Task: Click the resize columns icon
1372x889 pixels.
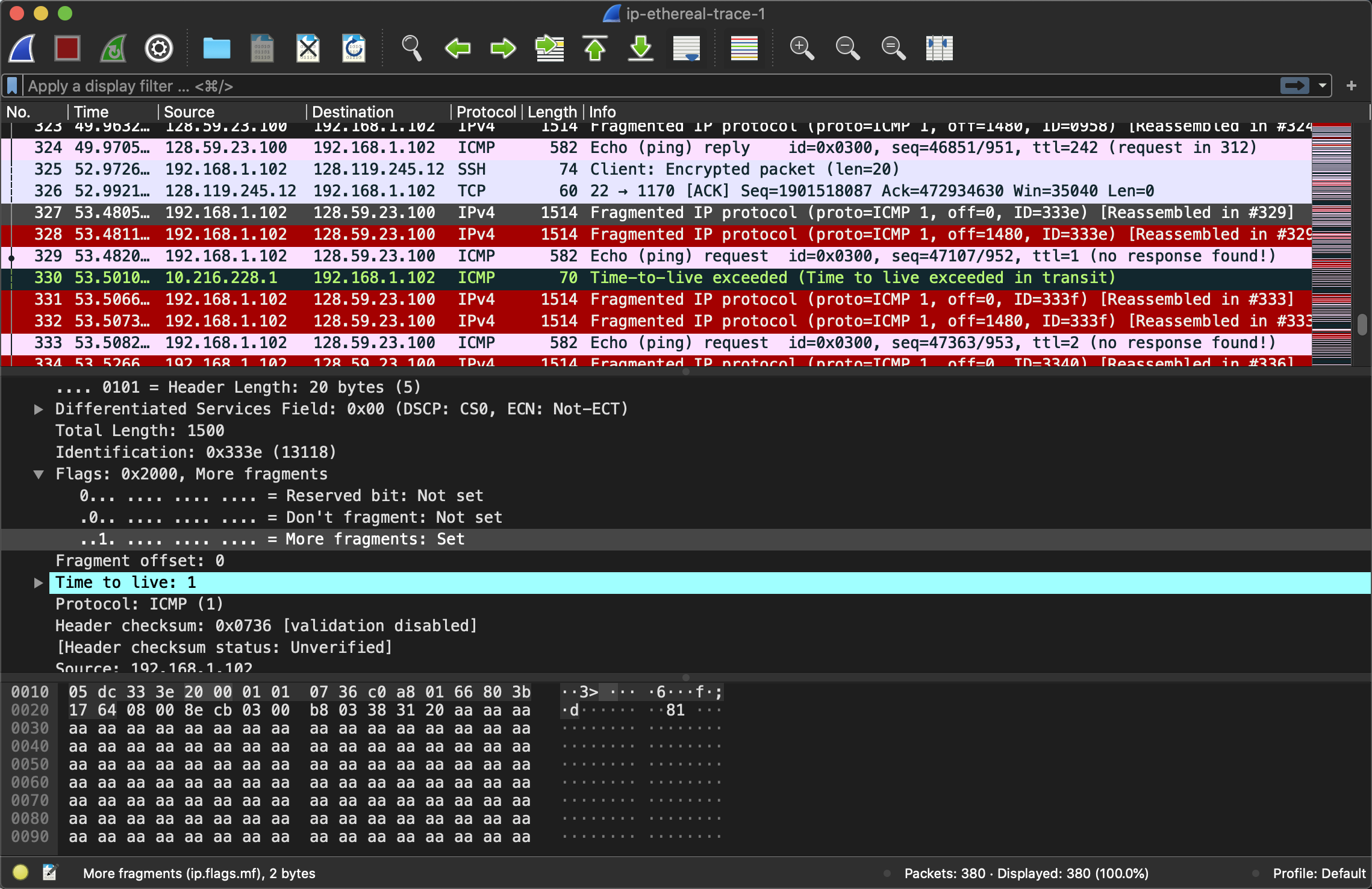Action: pyautogui.click(x=939, y=48)
